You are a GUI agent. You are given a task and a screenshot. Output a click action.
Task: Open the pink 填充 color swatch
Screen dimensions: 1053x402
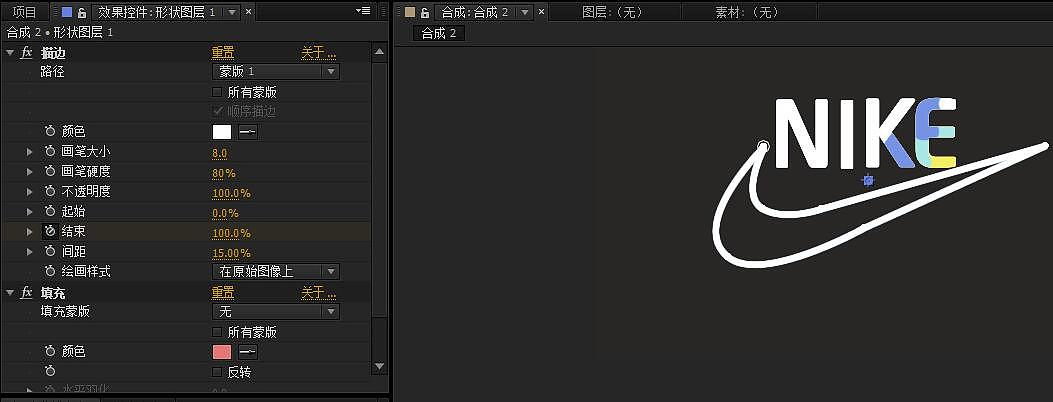point(222,352)
